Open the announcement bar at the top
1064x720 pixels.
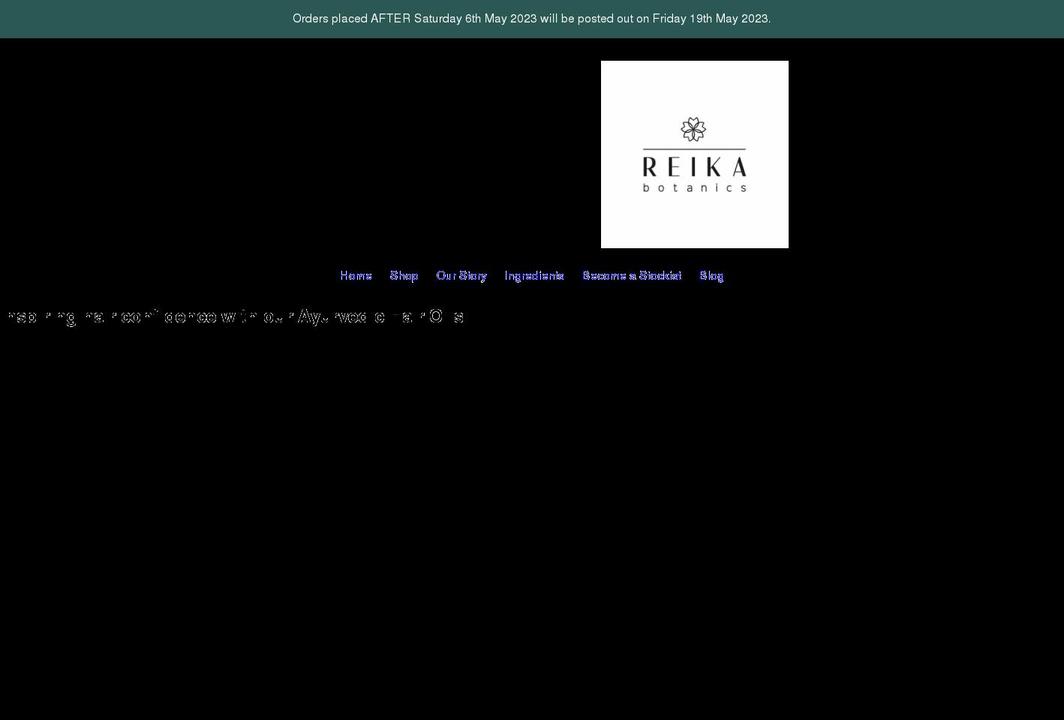pyautogui.click(x=532, y=17)
